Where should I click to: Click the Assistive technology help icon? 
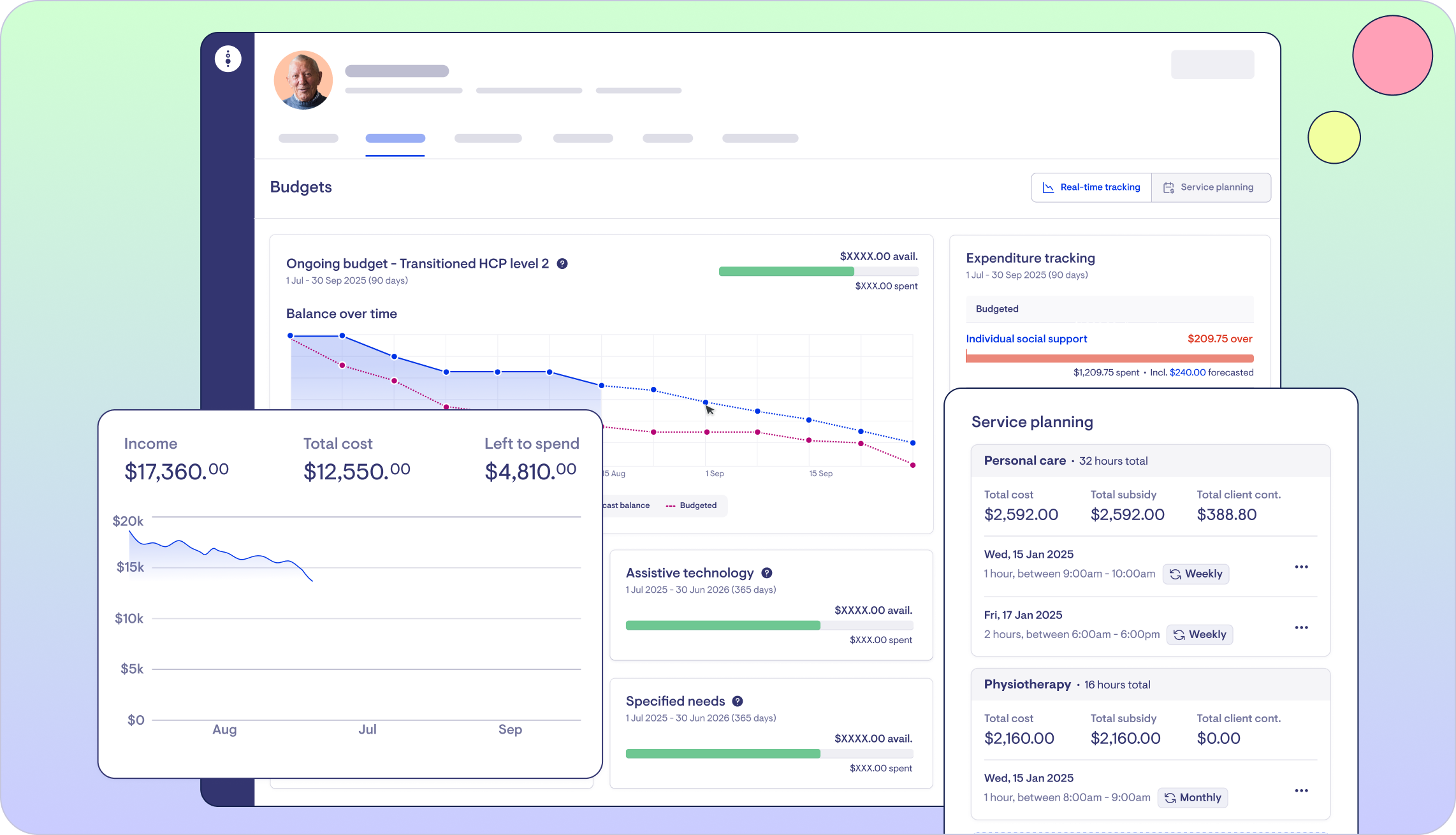767,572
